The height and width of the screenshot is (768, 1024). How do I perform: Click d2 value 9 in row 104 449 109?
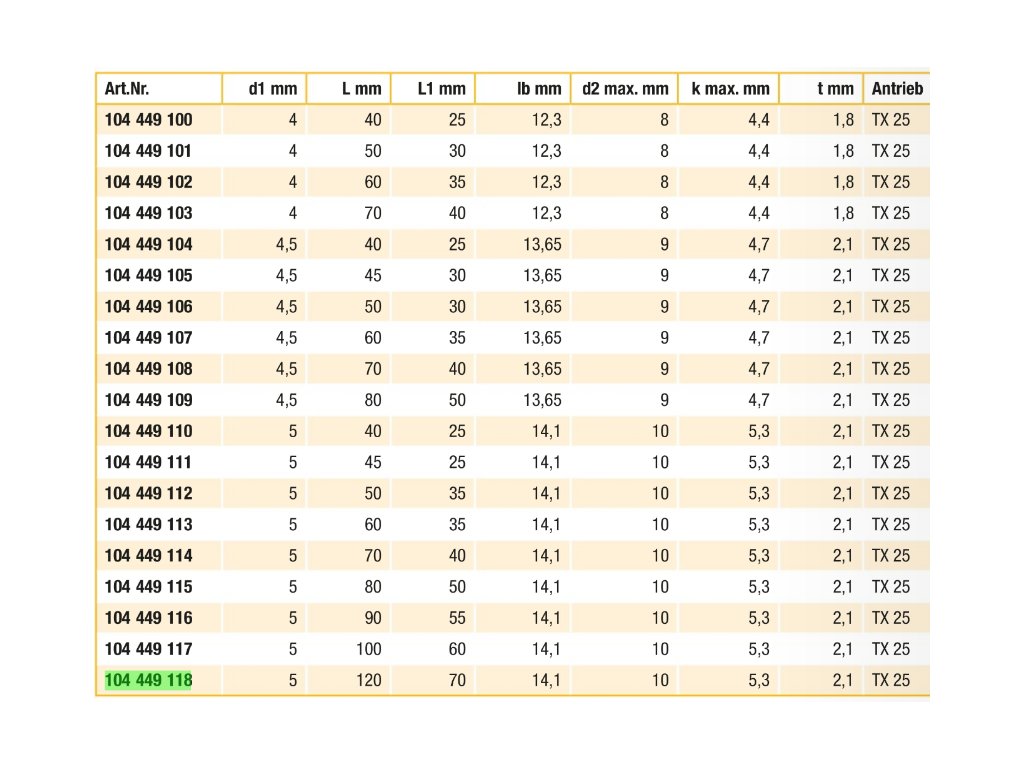pyautogui.click(x=664, y=400)
